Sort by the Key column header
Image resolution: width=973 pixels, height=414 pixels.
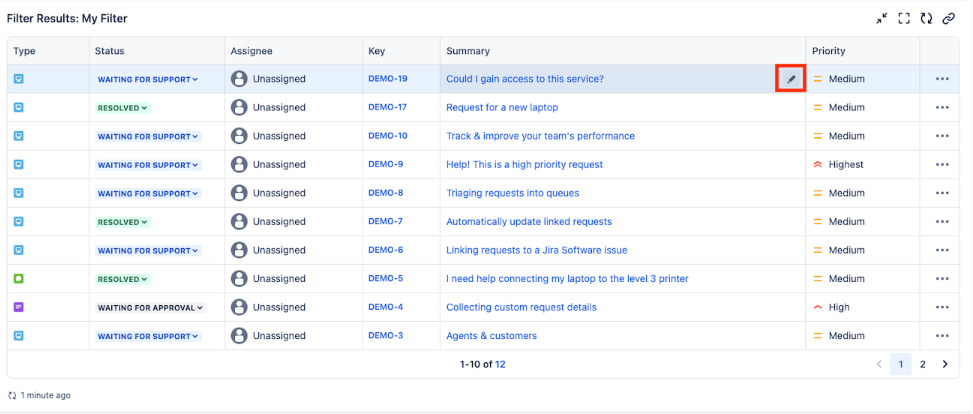[376, 51]
